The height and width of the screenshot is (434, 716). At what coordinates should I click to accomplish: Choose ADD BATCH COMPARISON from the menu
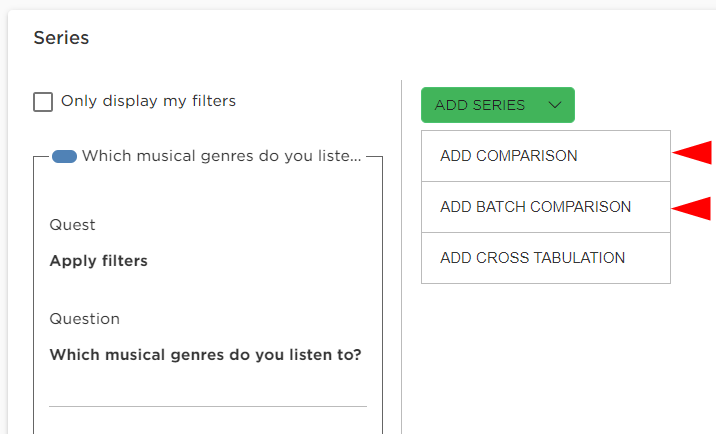[546, 207]
